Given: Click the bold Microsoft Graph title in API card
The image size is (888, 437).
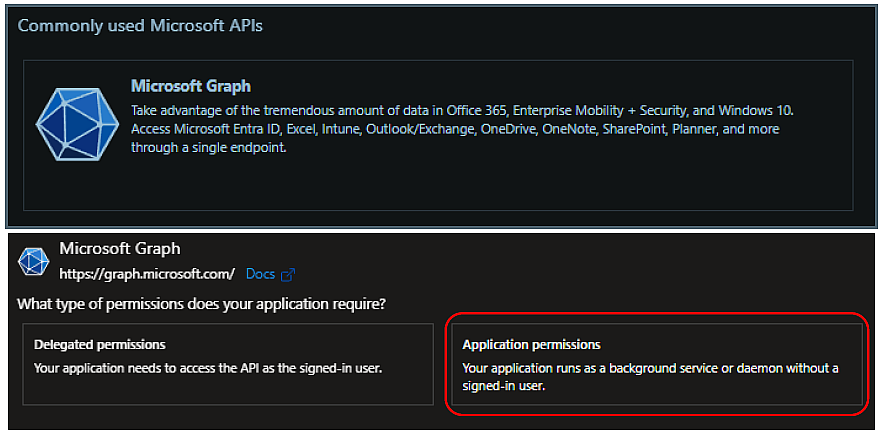Looking at the screenshot, I should tap(190, 86).
